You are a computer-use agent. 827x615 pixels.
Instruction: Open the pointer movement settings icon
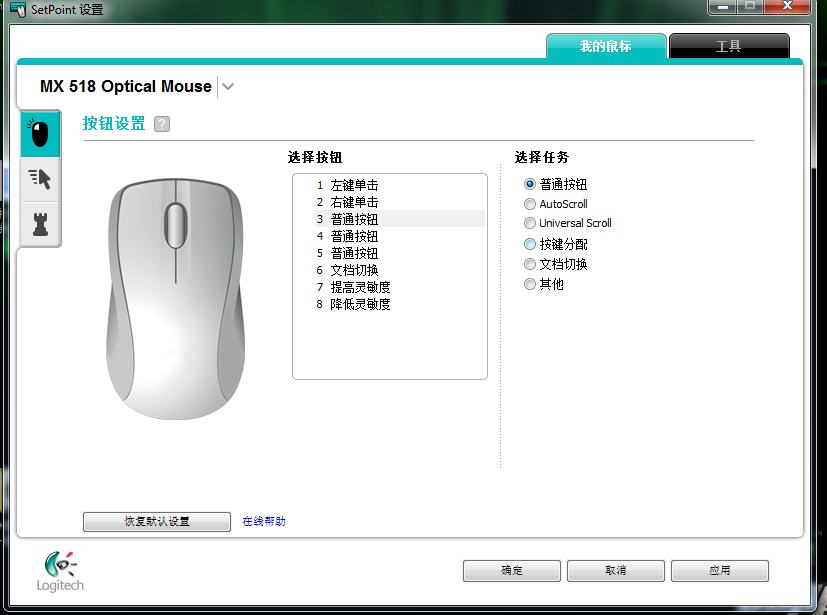coord(40,179)
